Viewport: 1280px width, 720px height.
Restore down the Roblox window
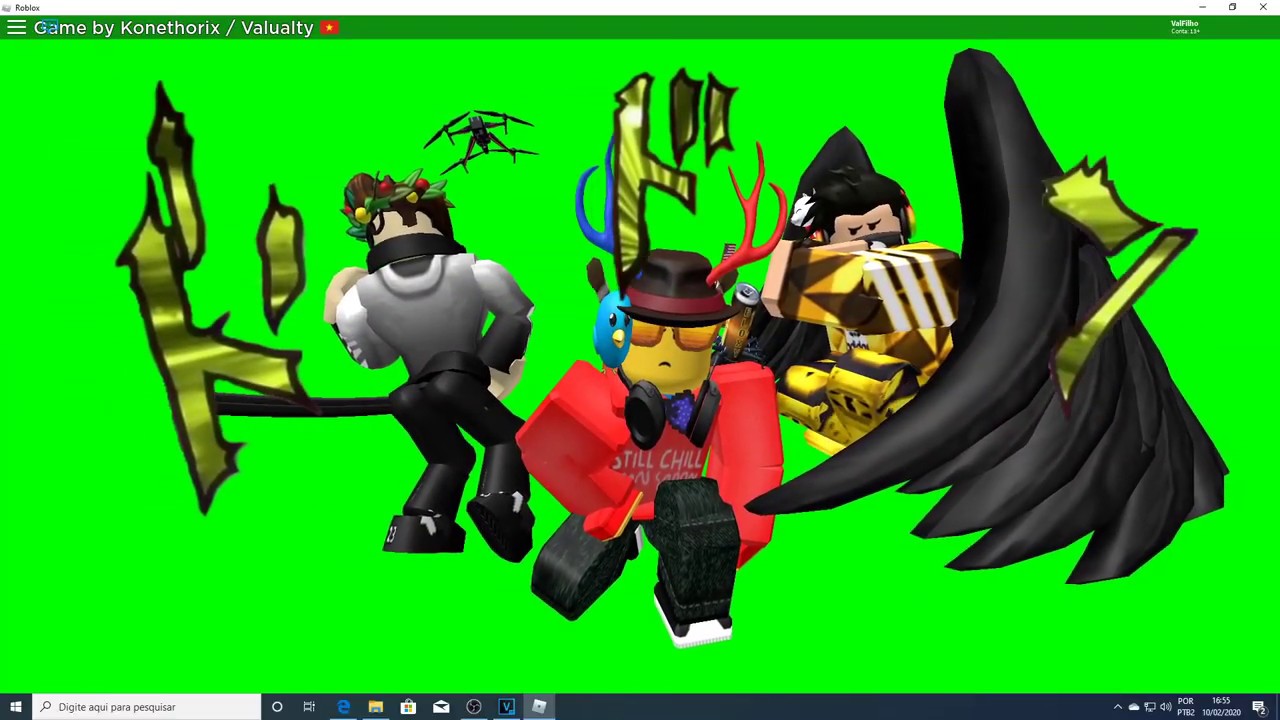[x=1232, y=7]
